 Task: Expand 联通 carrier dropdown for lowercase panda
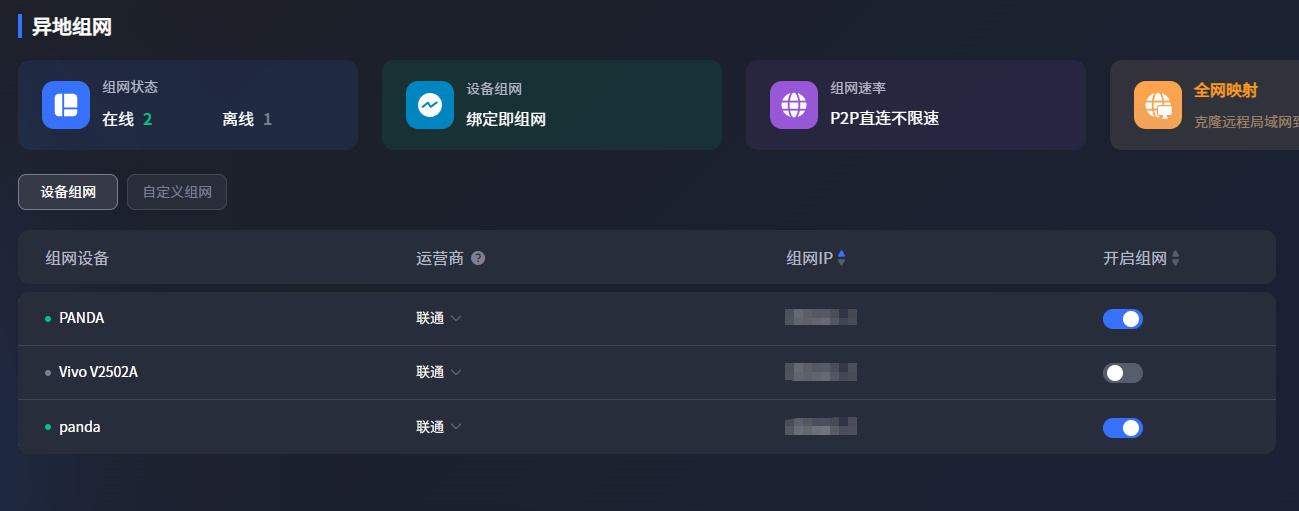coord(439,427)
